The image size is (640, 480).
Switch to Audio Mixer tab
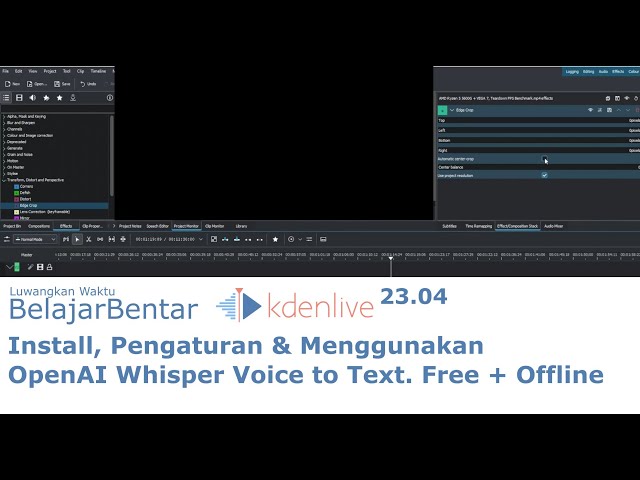coord(553,226)
